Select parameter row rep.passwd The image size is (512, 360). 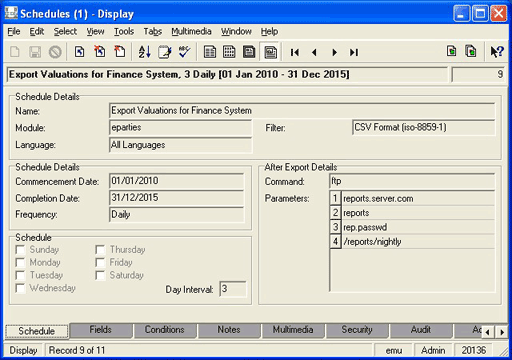tap(412, 227)
